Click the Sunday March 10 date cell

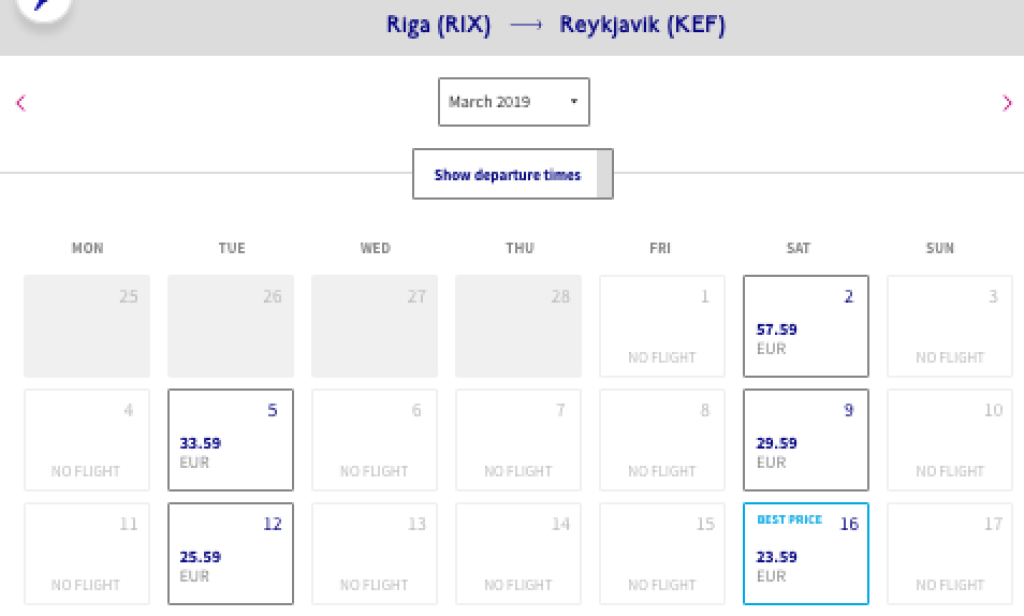pos(950,440)
